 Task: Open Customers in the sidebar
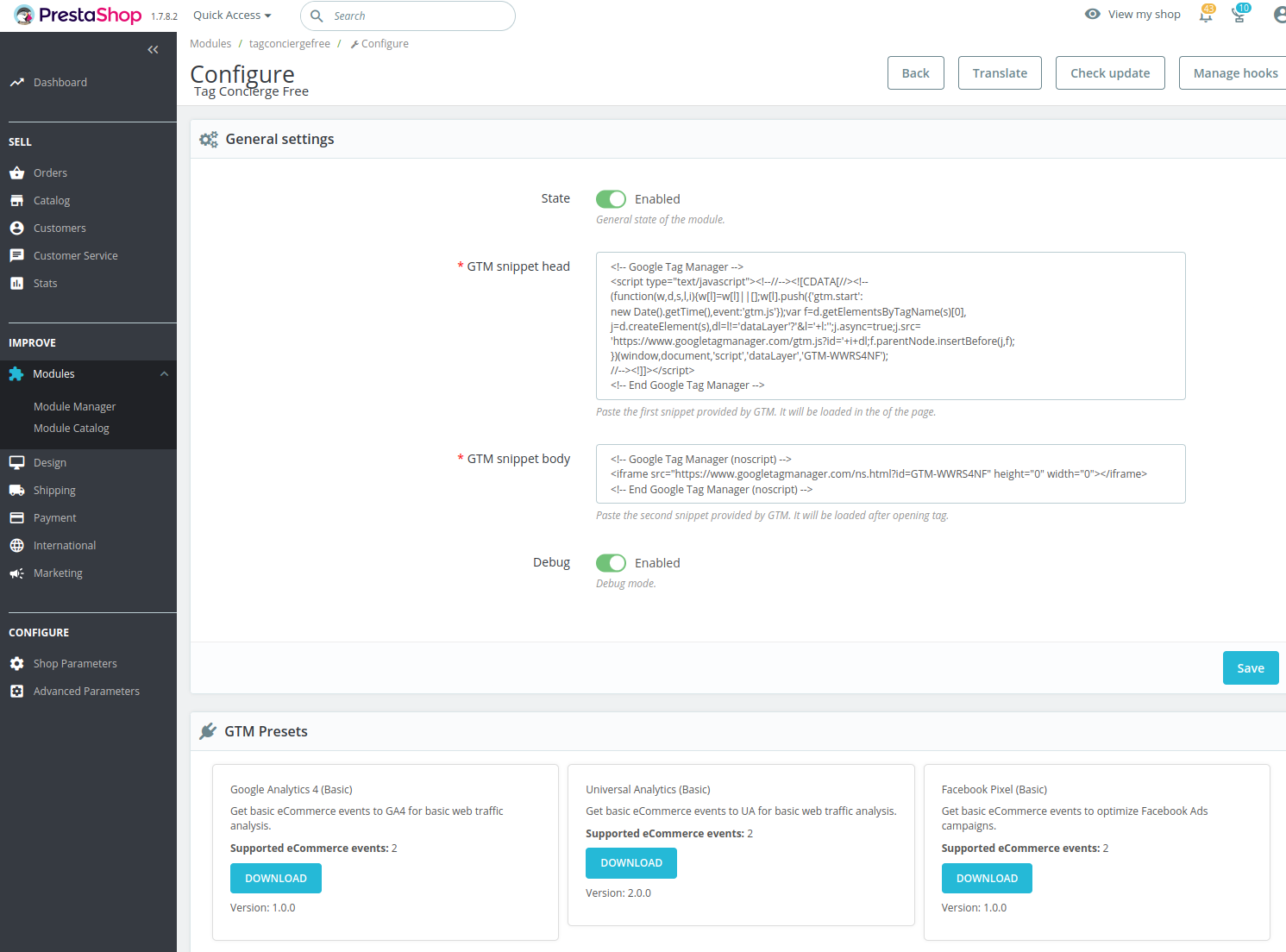(x=60, y=229)
